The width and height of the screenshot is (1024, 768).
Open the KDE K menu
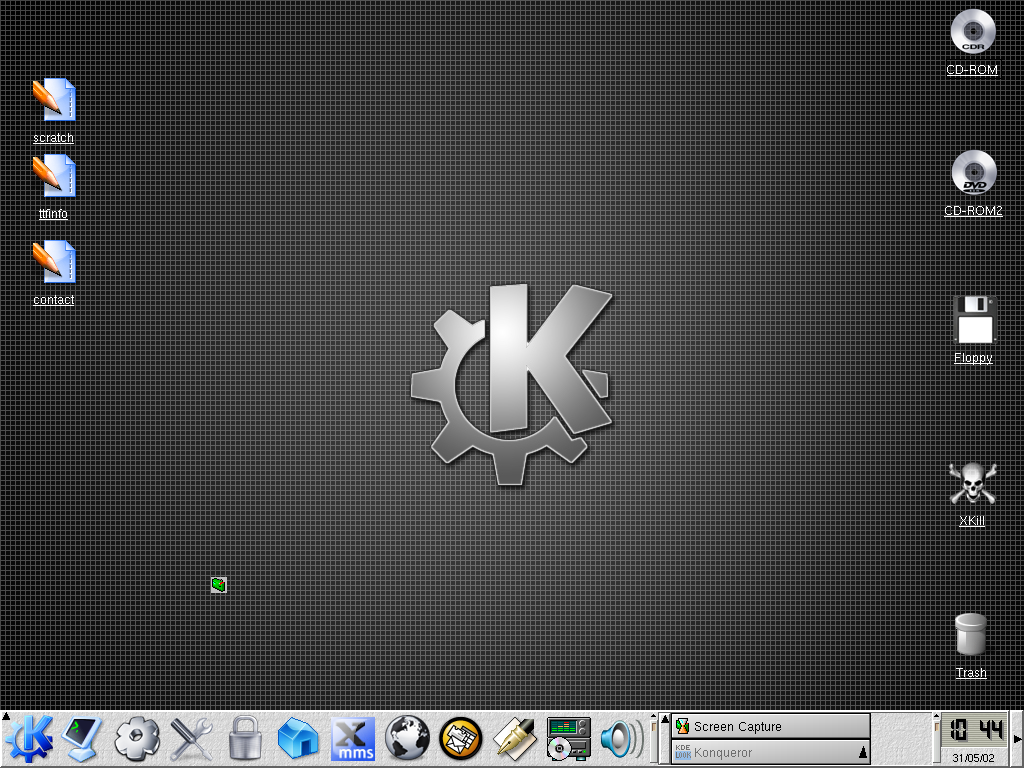(29, 739)
